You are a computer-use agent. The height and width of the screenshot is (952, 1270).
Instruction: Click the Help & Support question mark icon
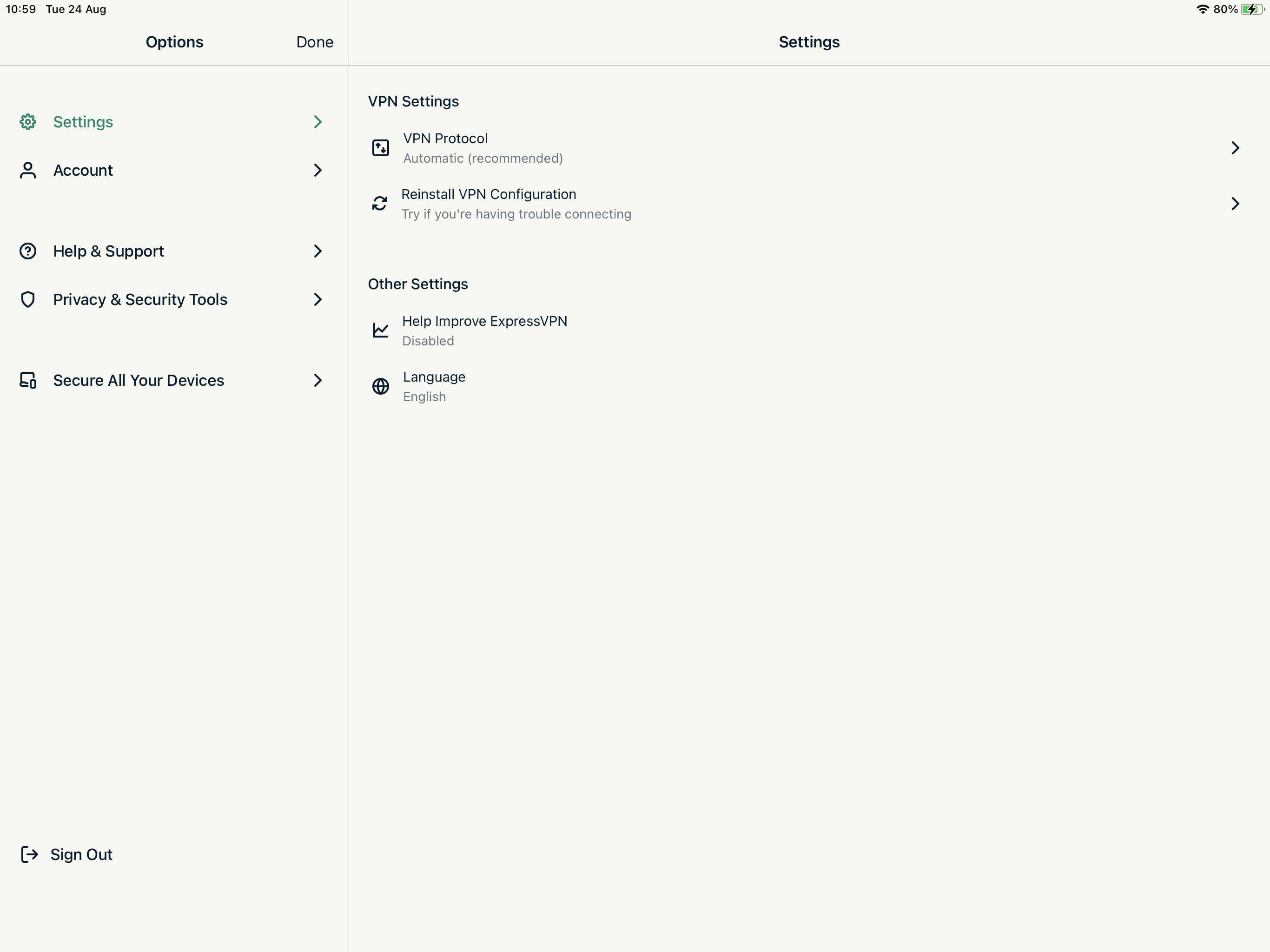tap(28, 251)
